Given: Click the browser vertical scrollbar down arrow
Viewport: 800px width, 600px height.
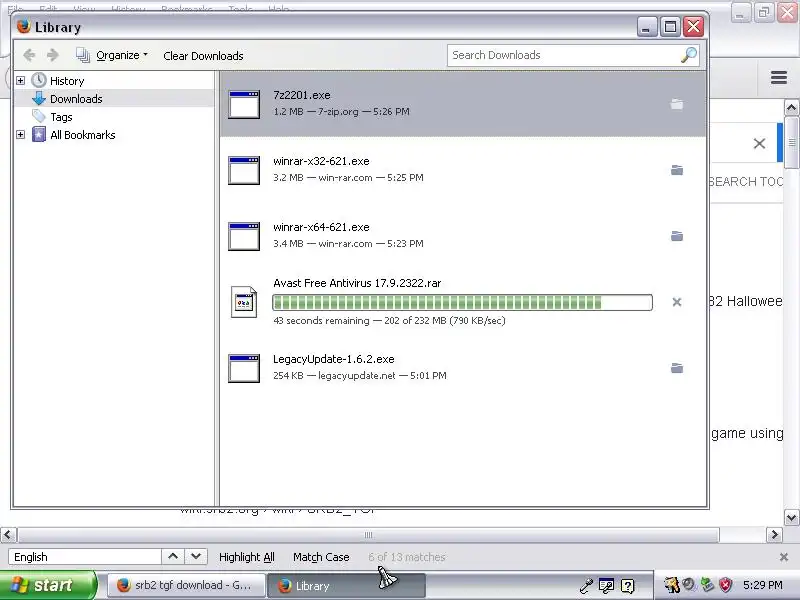Looking at the screenshot, I should (791, 517).
